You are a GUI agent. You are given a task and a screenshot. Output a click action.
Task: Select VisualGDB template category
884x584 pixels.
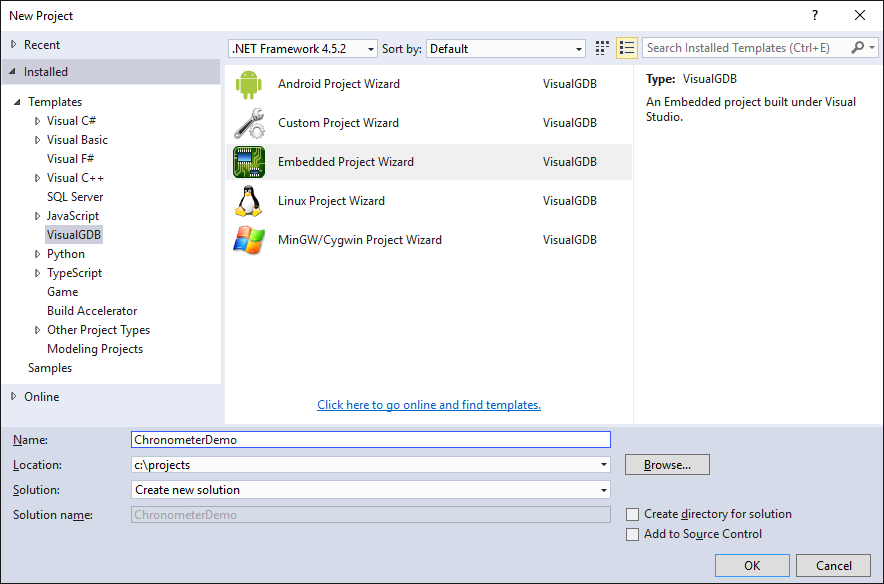(x=74, y=235)
